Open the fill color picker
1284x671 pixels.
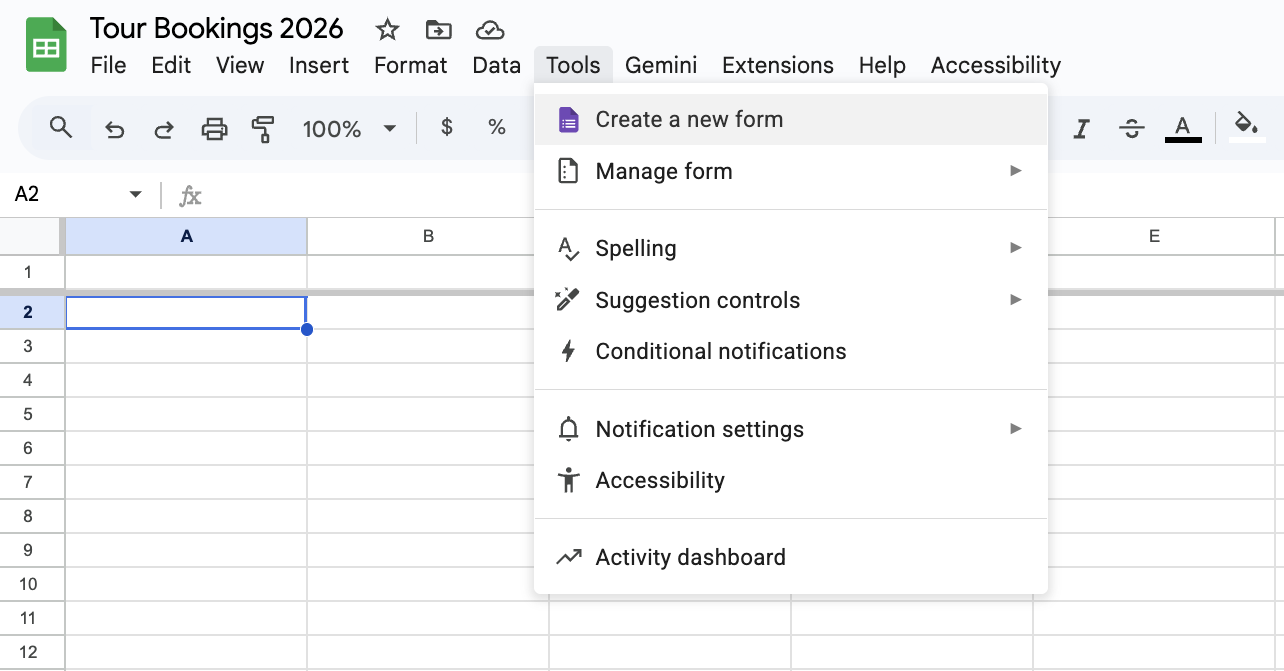pyautogui.click(x=1246, y=128)
